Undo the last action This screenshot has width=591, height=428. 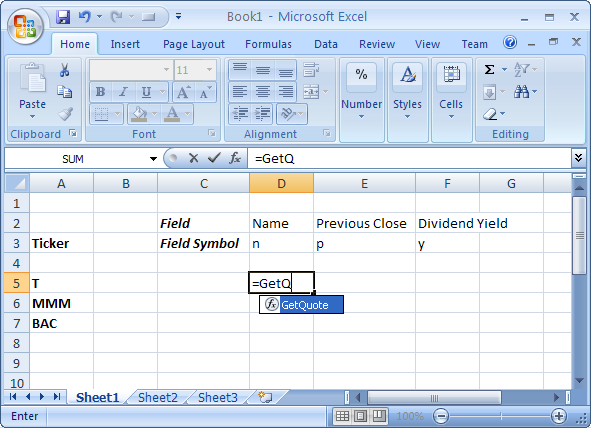coord(84,17)
